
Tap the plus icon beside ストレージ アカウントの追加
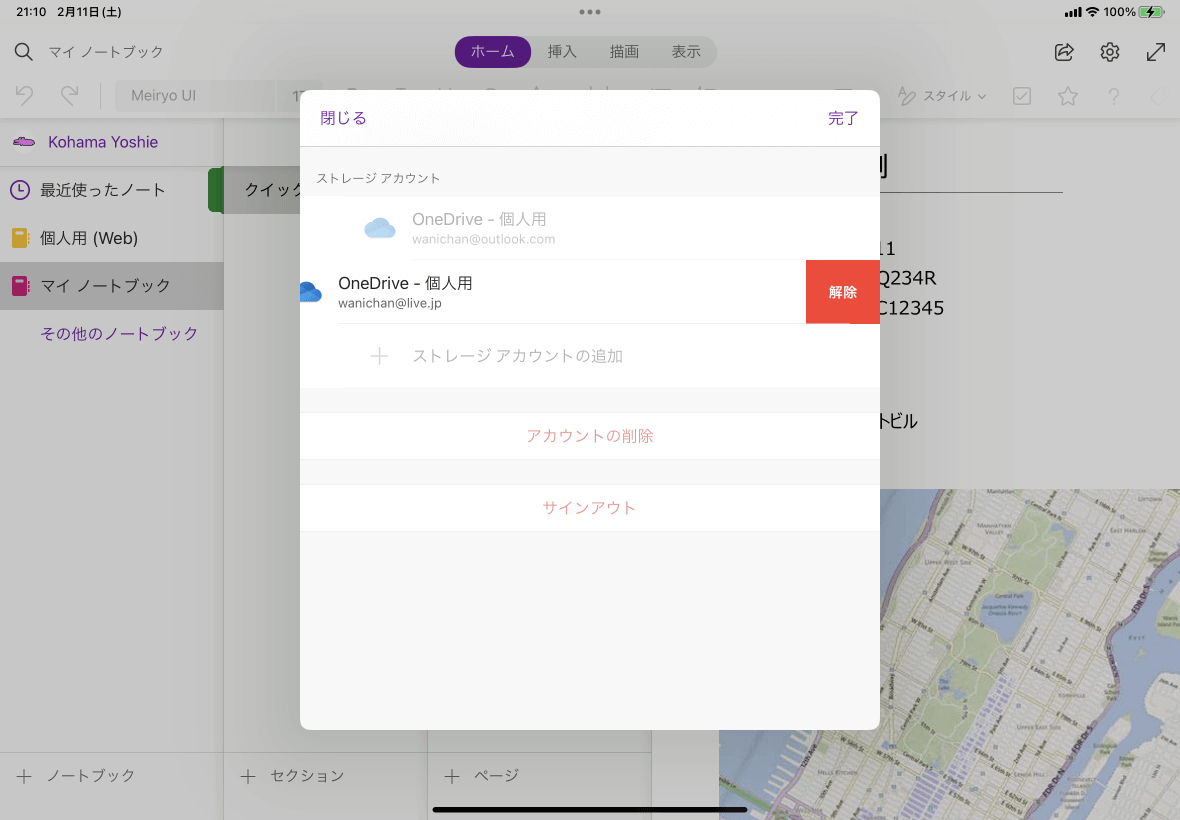point(379,356)
